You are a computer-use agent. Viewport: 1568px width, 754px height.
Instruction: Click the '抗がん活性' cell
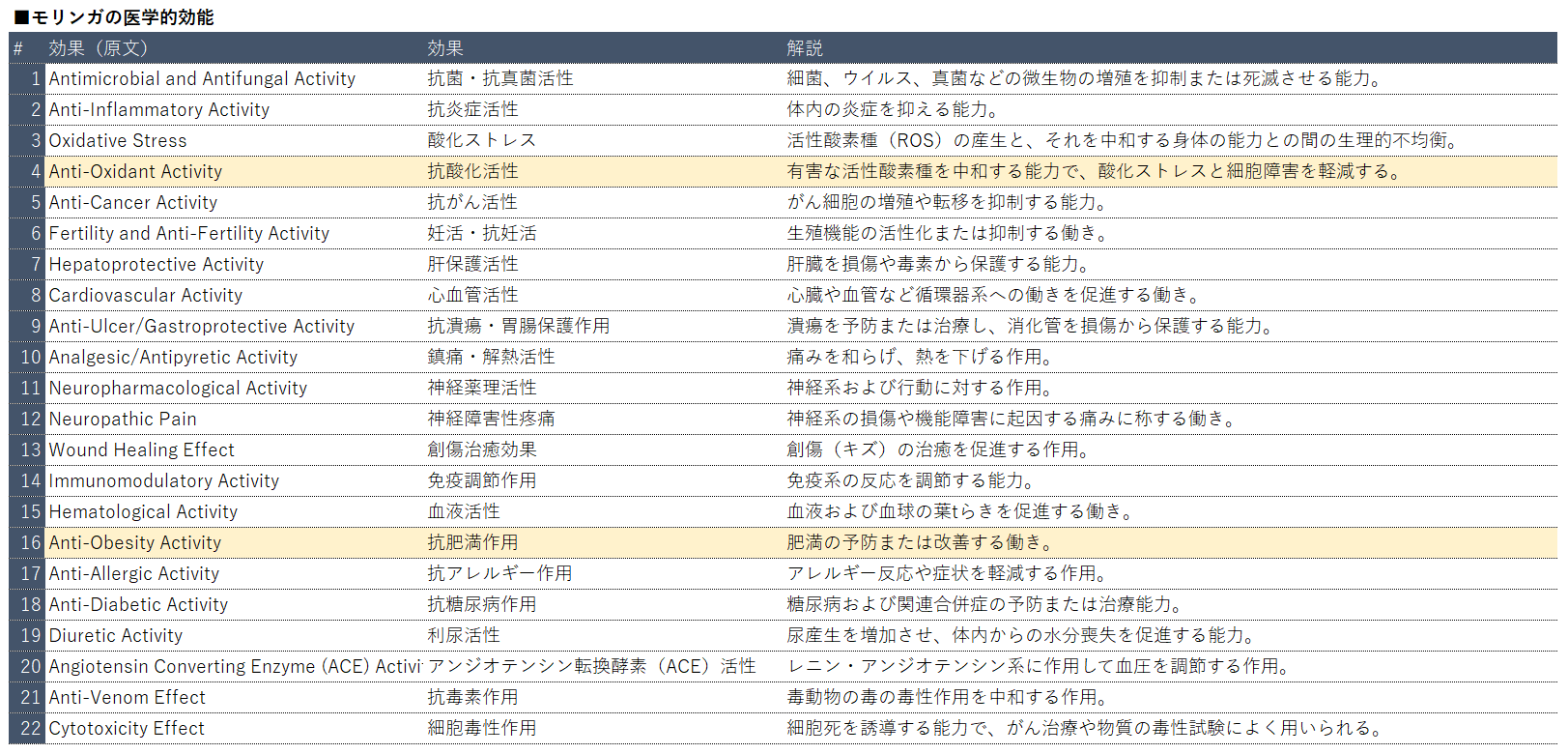[604, 203]
